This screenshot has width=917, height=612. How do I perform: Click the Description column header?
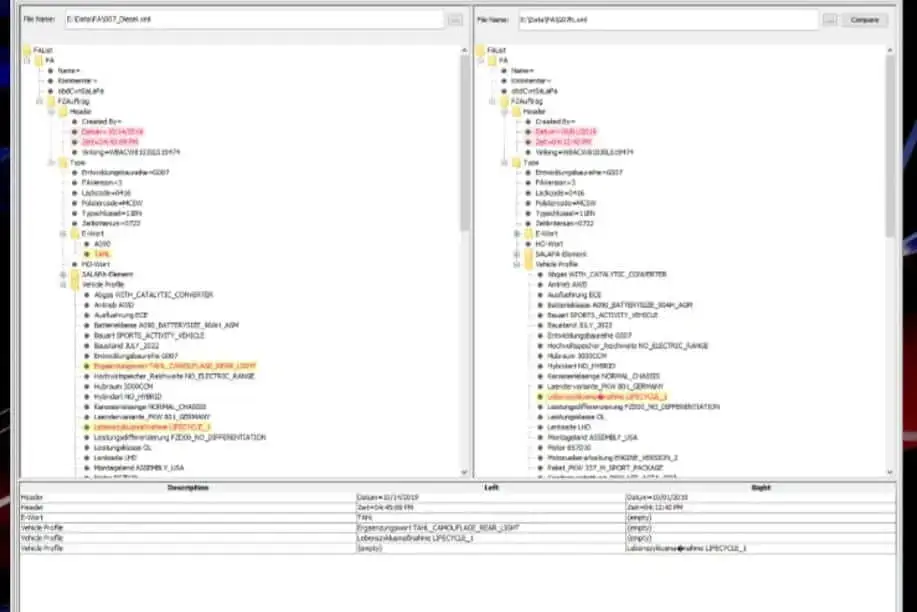click(x=188, y=487)
